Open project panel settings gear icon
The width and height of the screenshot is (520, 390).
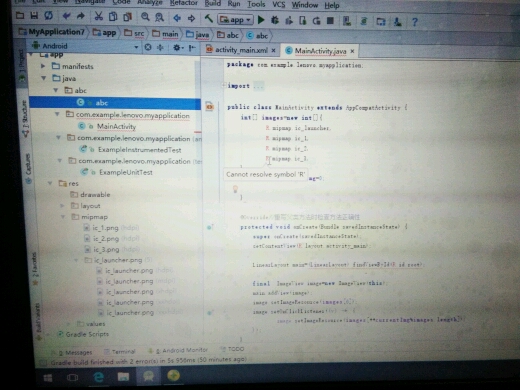[x=177, y=48]
